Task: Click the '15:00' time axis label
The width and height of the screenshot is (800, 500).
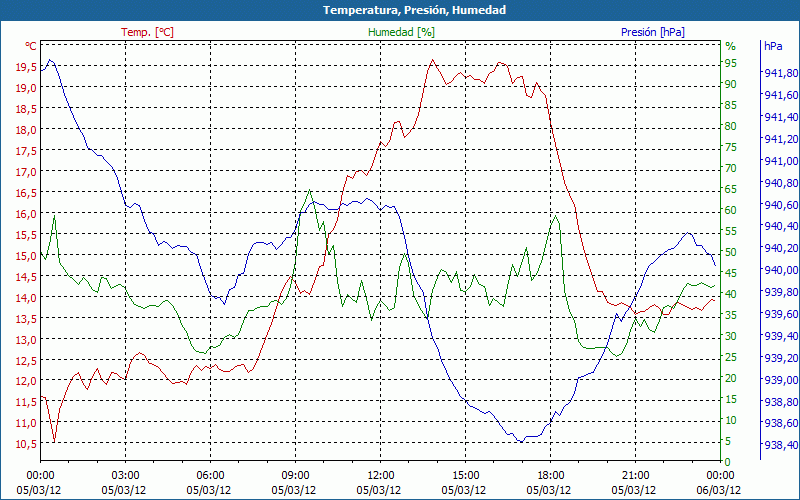Action: [466, 476]
